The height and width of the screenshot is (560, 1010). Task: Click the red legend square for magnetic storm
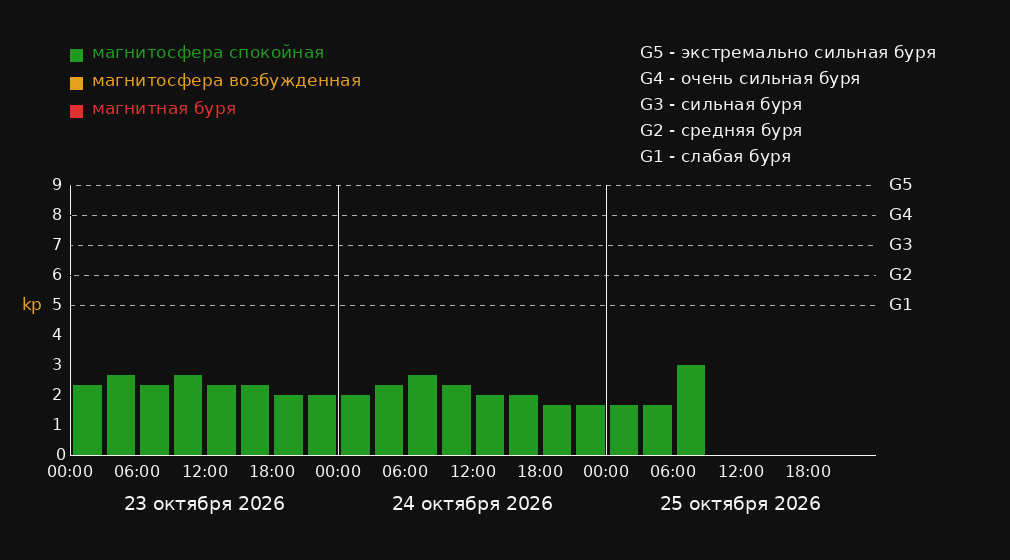77,111
